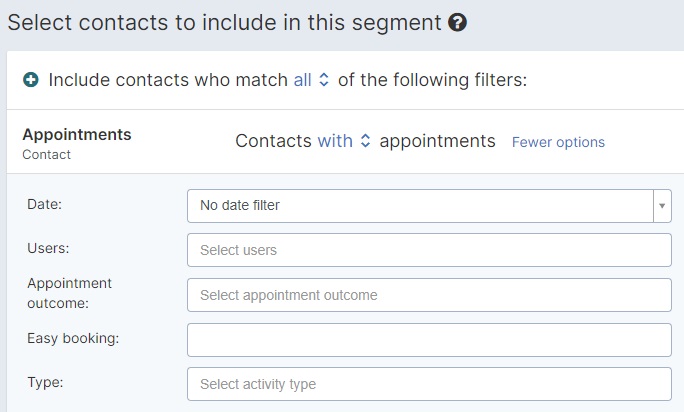Click the Appointment outcome label
Screen dimensions: 684x412
(69, 293)
